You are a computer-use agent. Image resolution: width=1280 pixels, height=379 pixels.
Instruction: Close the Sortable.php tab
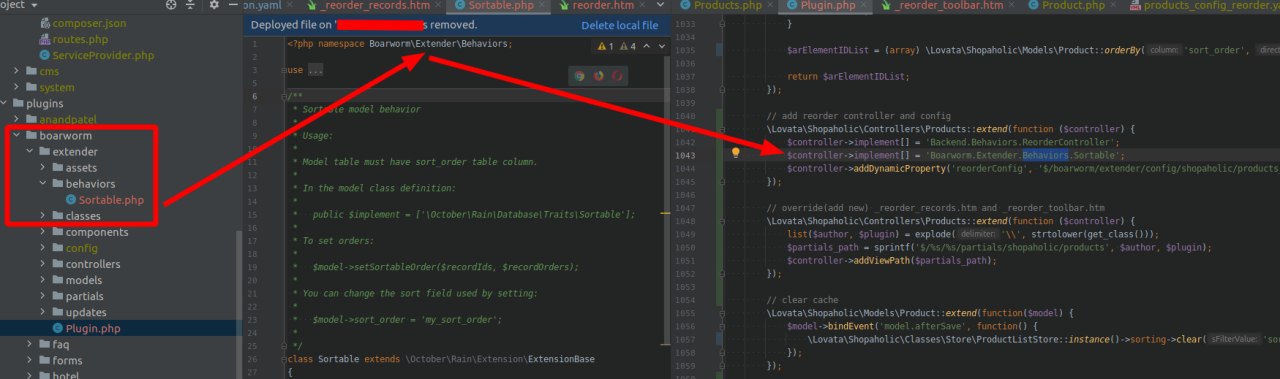[x=542, y=5]
